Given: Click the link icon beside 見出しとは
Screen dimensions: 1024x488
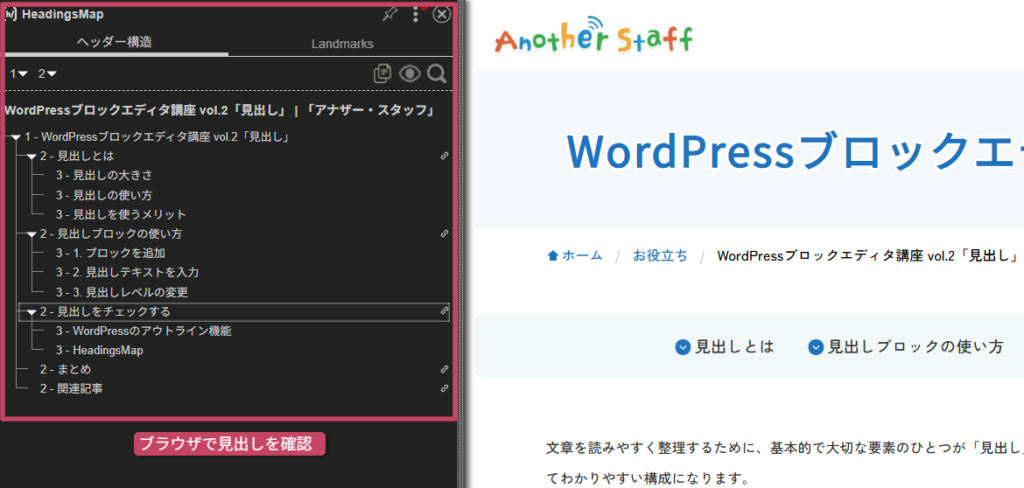Looking at the screenshot, I should [445, 156].
